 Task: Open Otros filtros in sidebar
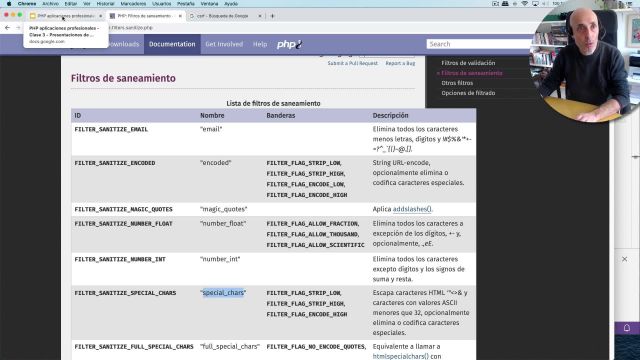(x=457, y=83)
